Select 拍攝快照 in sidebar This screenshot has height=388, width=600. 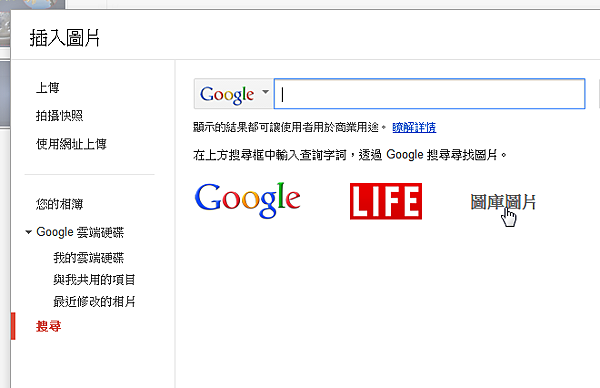click(x=59, y=116)
